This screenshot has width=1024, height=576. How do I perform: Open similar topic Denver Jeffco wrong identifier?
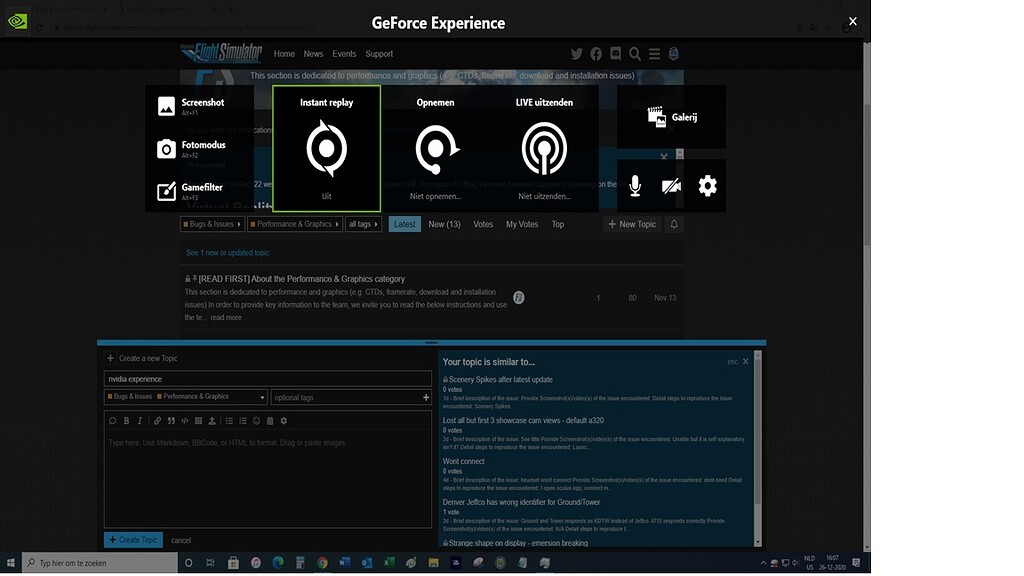[521, 502]
